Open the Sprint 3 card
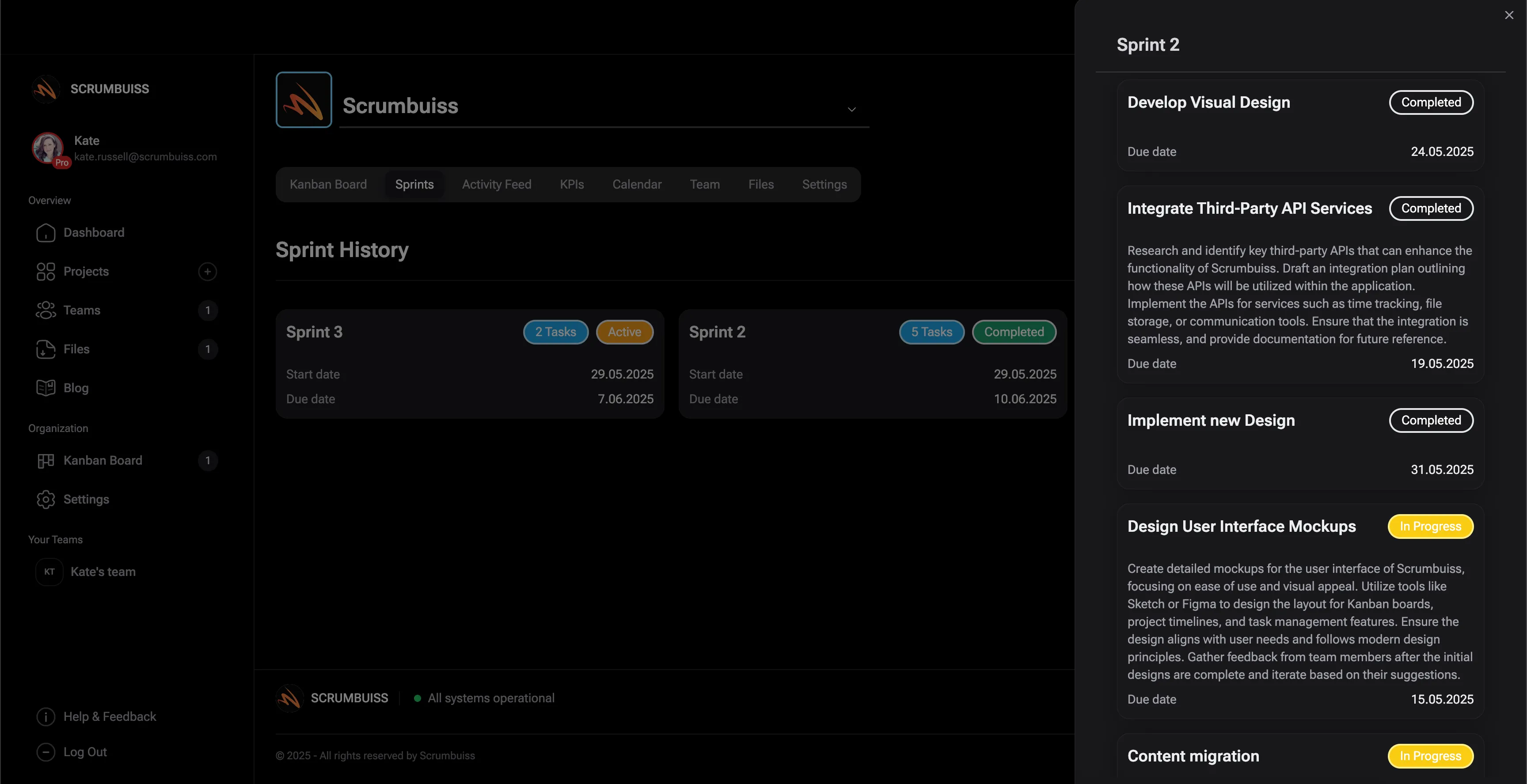1527x784 pixels. click(470, 364)
